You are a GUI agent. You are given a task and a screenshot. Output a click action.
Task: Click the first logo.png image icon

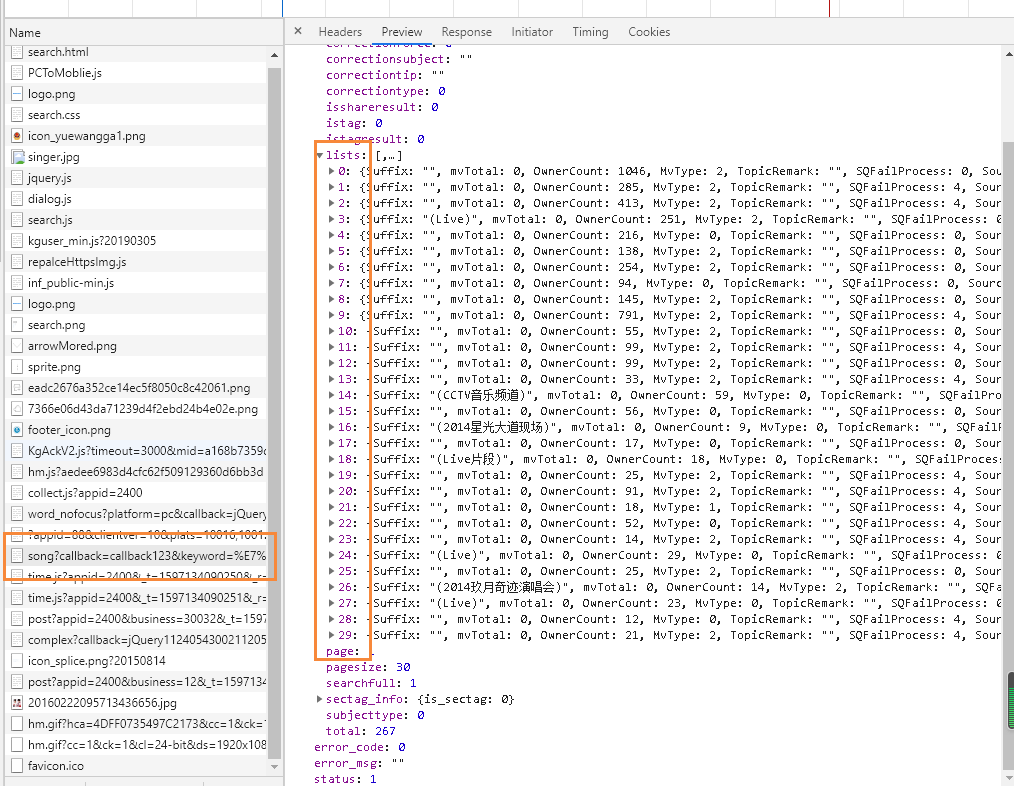click(x=17, y=94)
